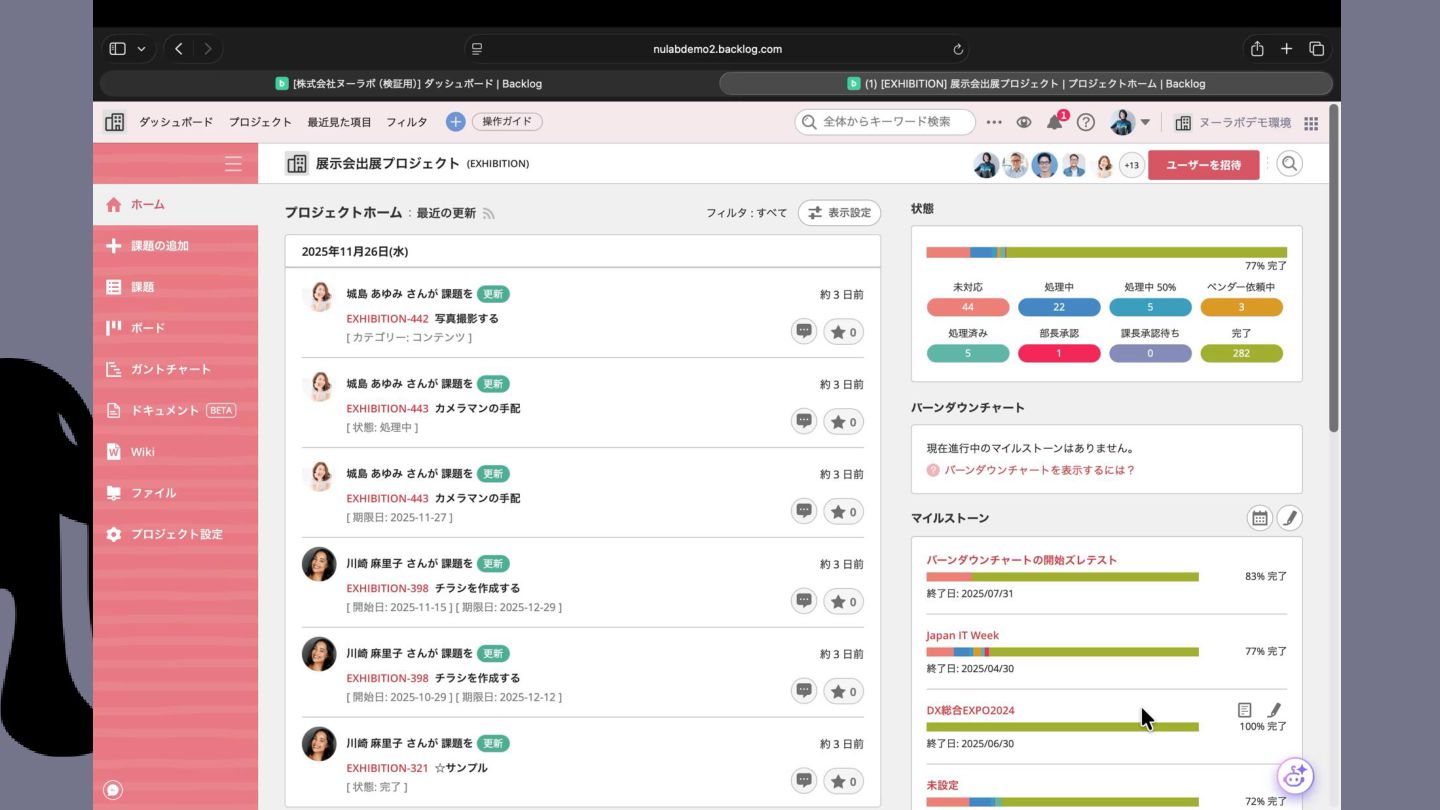The image size is (1440, 810).
Task: Toggle the sidebar hamburger menu
Action: [233, 164]
